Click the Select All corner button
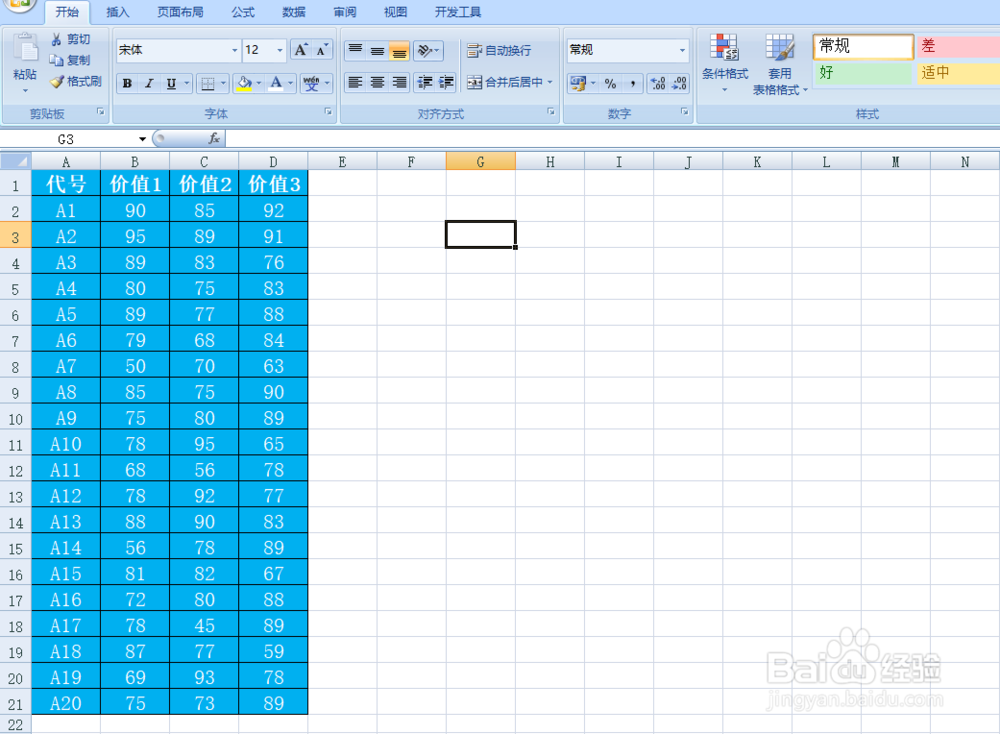The image size is (1000, 734). point(16,161)
